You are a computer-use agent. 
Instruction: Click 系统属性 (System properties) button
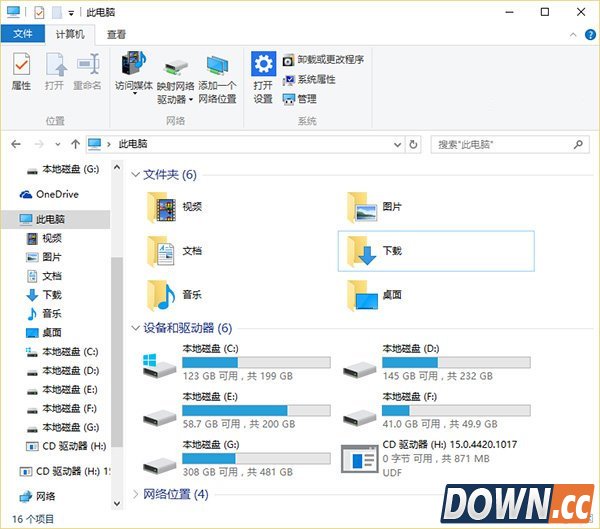click(x=309, y=79)
